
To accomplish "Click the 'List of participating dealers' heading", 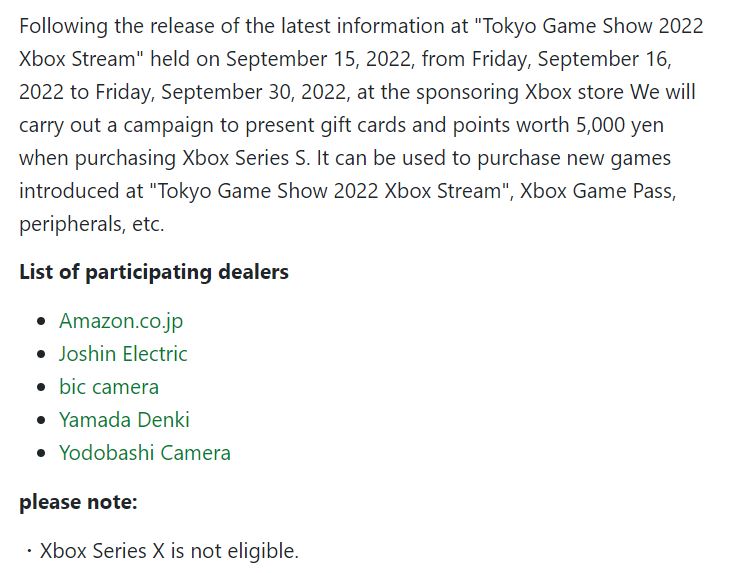I will click(x=154, y=273).
